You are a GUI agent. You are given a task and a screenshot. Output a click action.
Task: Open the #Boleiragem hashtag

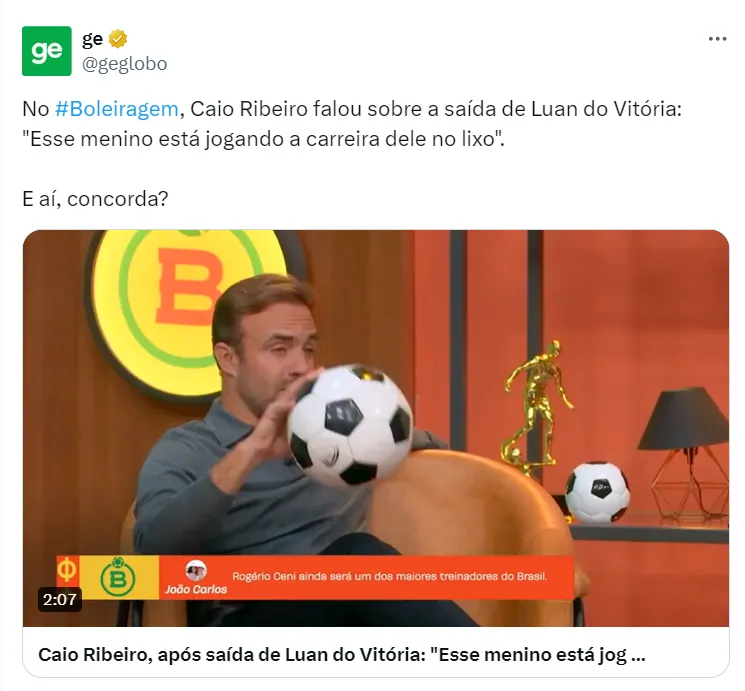(116, 109)
